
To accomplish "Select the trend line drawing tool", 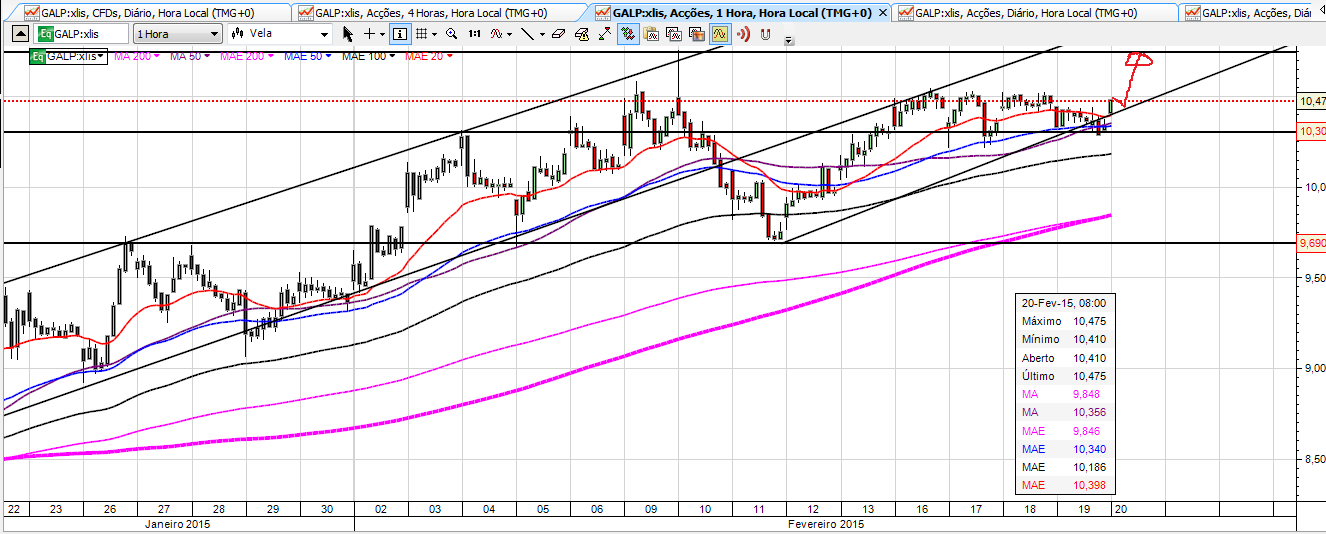I will [x=527, y=34].
